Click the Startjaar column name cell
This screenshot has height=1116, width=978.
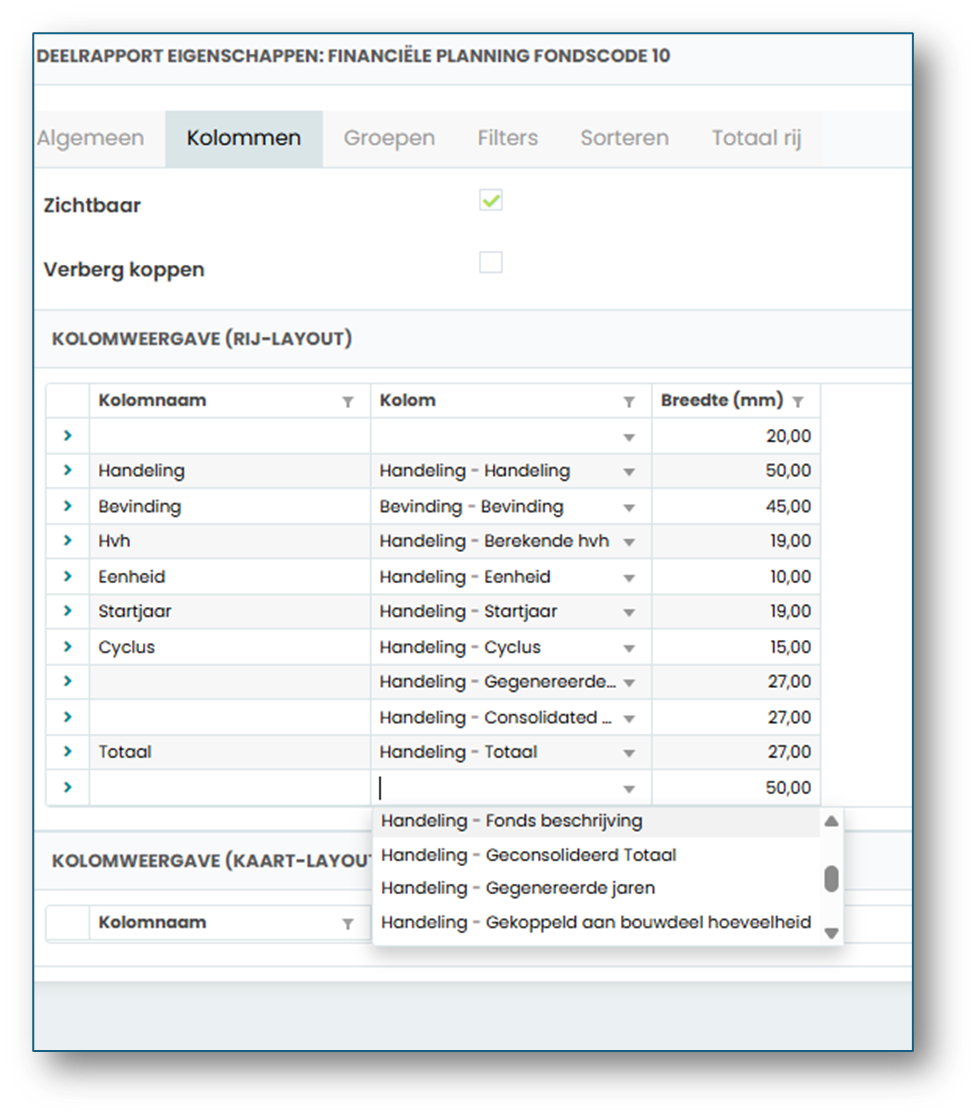point(230,611)
